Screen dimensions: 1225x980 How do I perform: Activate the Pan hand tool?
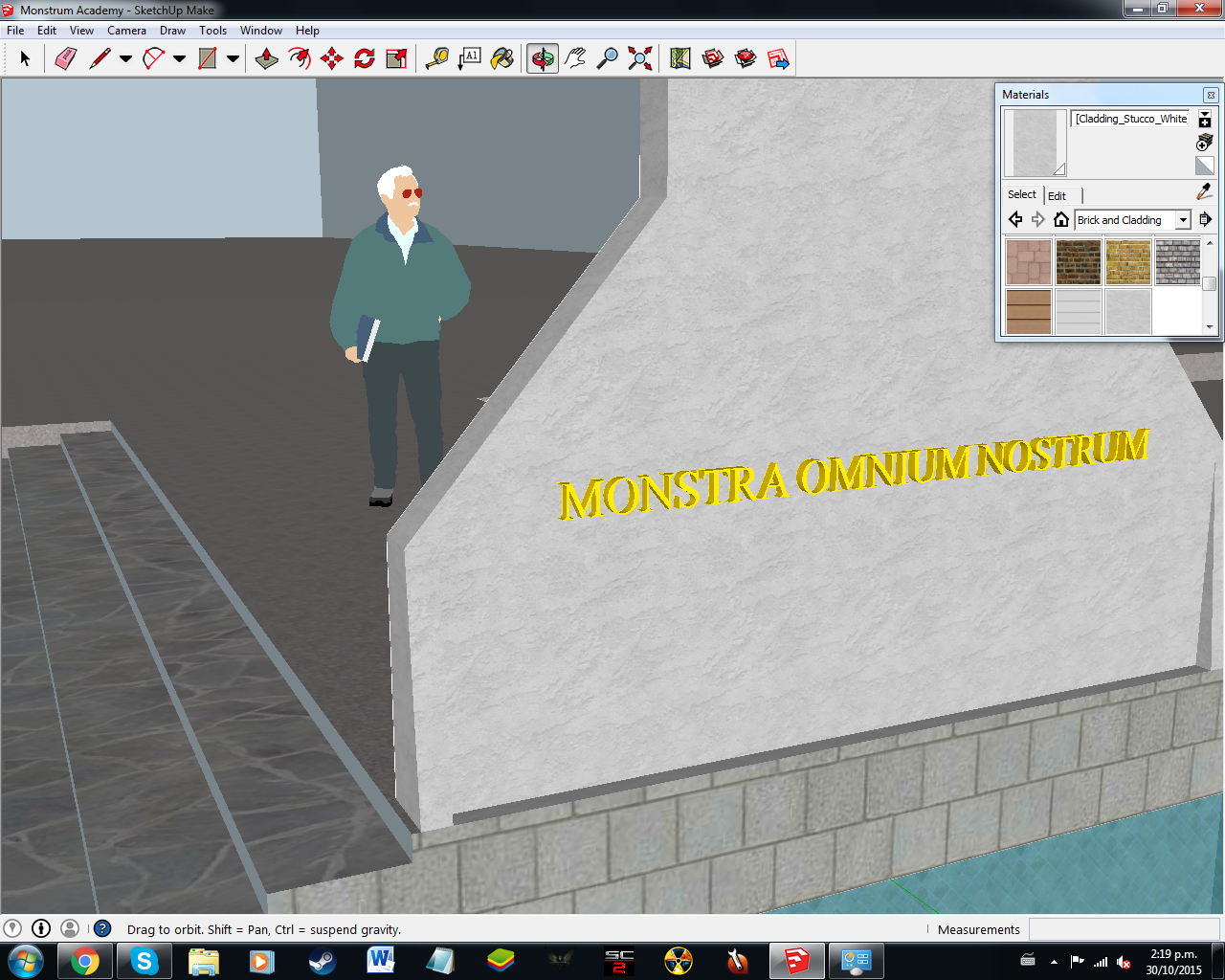[x=575, y=59]
